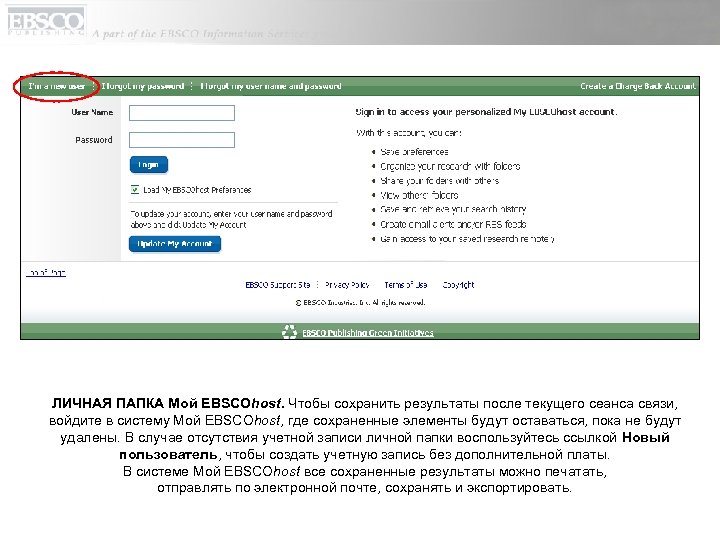Click the Update My Account button
This screenshot has width=720, height=540.
tap(174, 244)
